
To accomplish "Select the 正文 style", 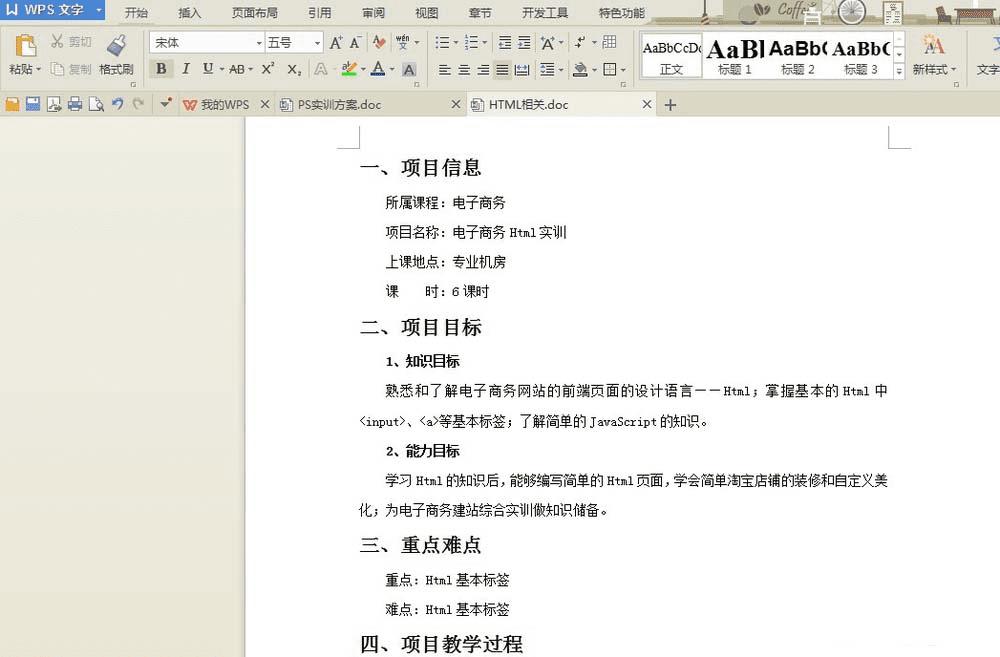I will pyautogui.click(x=671, y=55).
